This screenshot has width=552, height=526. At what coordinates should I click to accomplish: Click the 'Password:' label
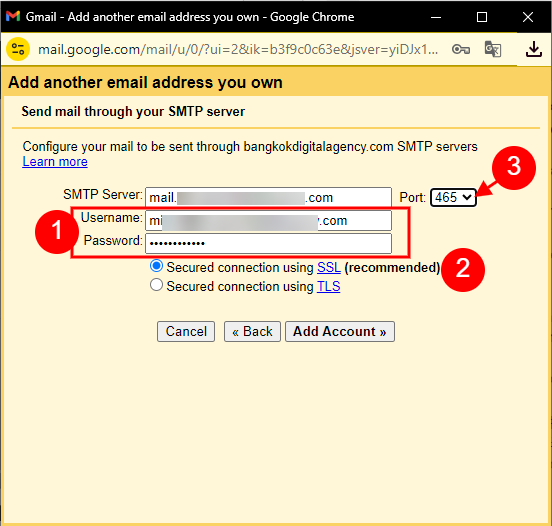click(113, 240)
